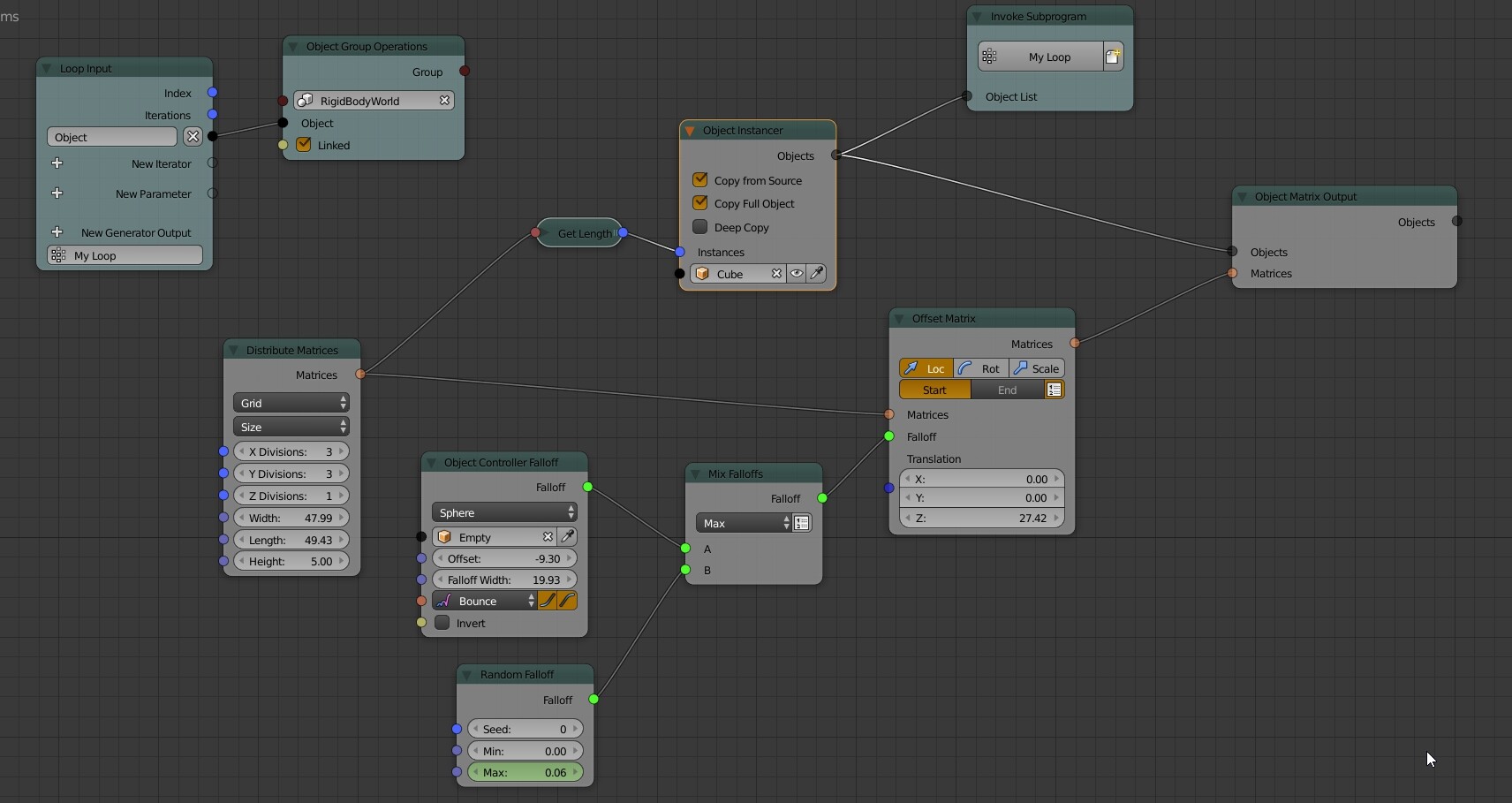Click the new subprogram icon next to My Loop

(x=1113, y=57)
